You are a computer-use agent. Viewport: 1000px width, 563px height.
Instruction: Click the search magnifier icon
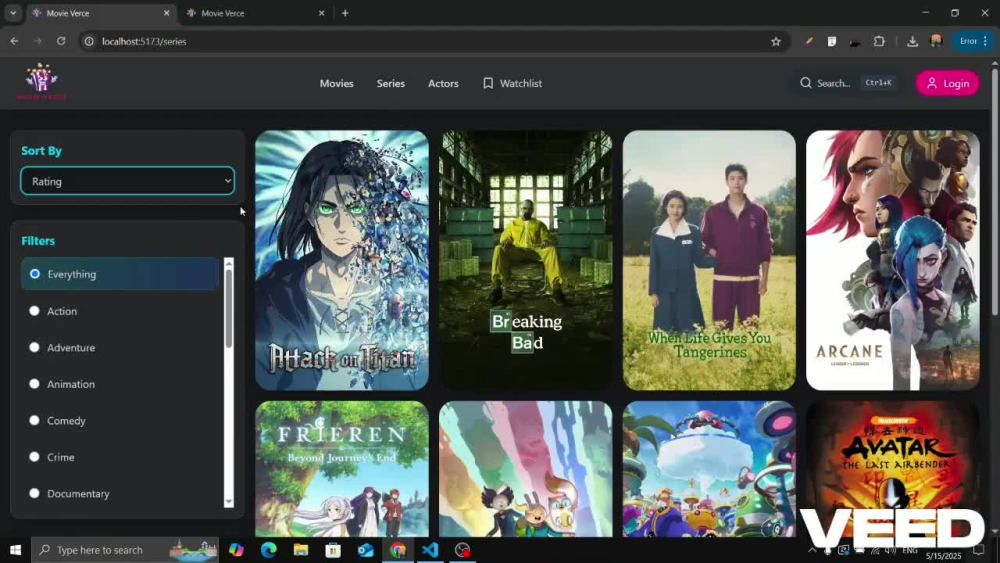(805, 83)
